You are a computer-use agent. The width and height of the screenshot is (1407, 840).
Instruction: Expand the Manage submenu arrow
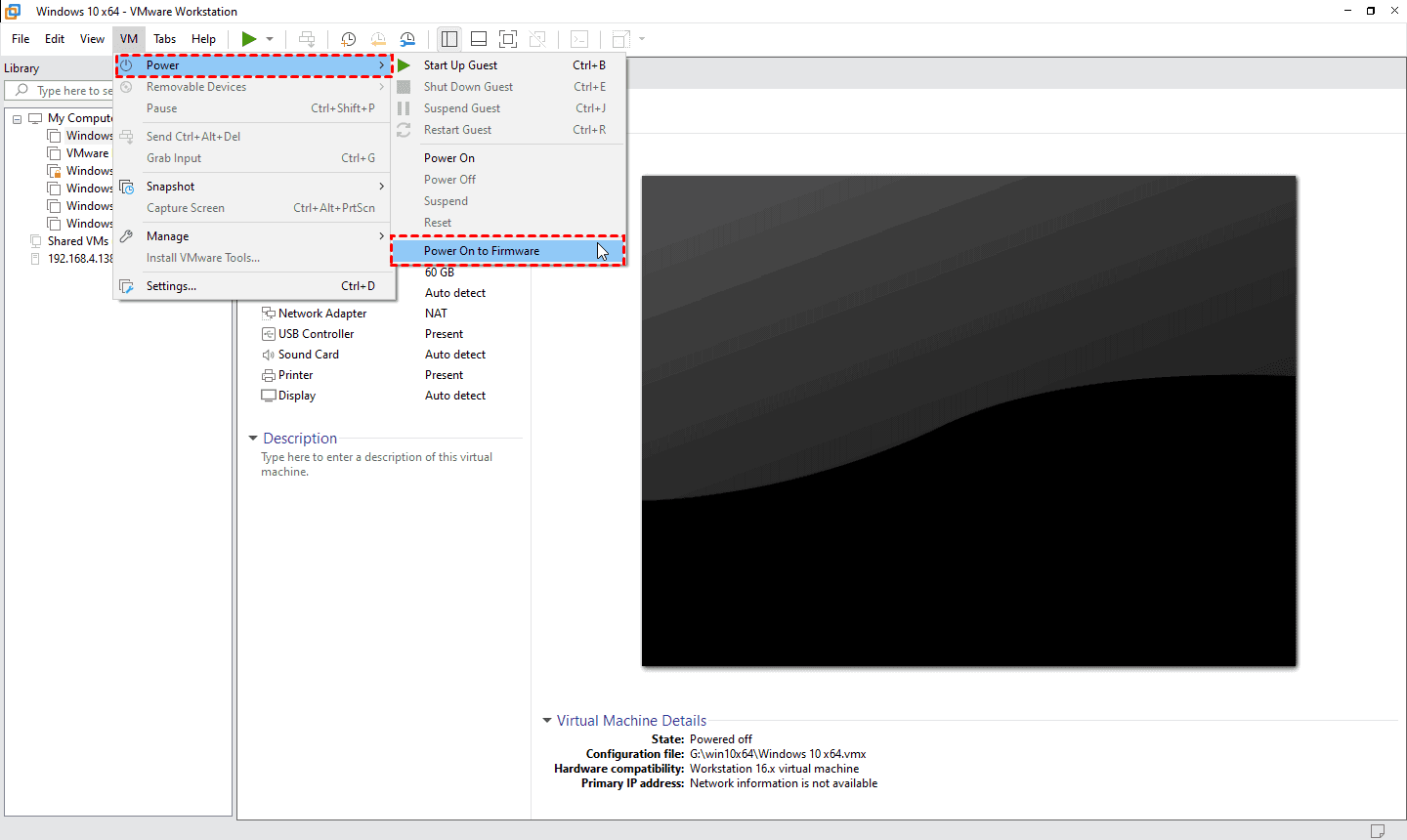pyautogui.click(x=381, y=236)
